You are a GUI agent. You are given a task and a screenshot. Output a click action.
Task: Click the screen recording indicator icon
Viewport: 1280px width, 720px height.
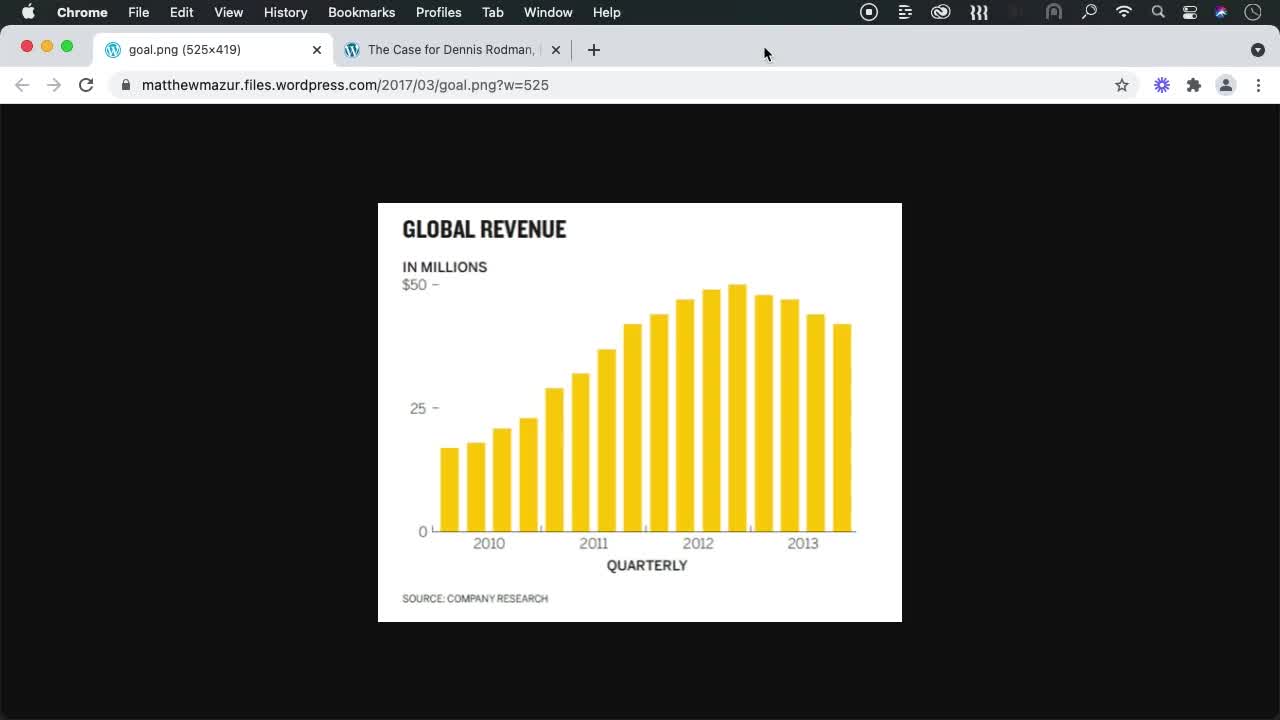tap(868, 12)
